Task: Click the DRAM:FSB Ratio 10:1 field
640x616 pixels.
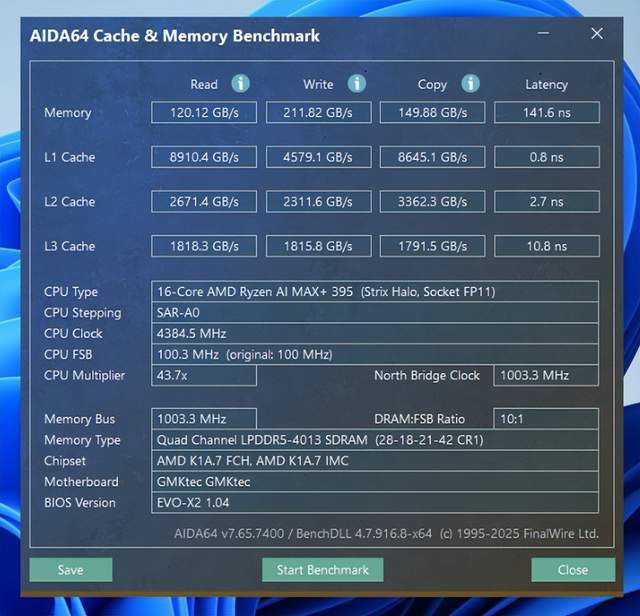Action: click(x=546, y=419)
